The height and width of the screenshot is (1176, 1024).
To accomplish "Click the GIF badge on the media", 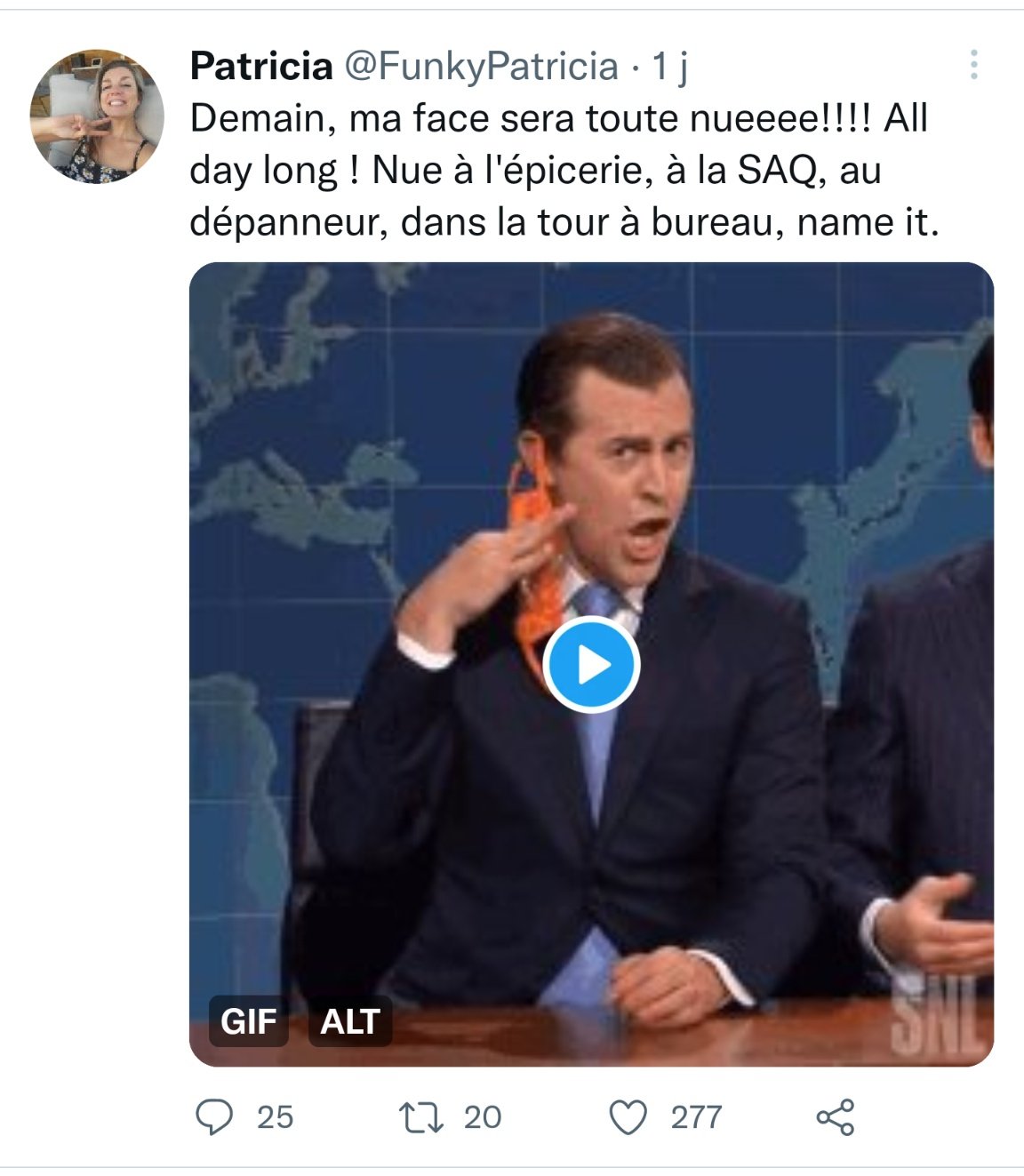I will 248,1020.
